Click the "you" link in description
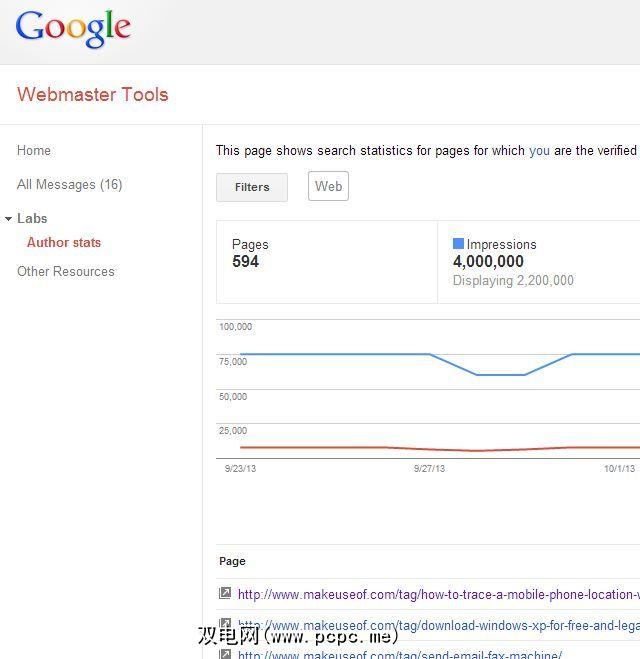The image size is (640, 659). (539, 151)
